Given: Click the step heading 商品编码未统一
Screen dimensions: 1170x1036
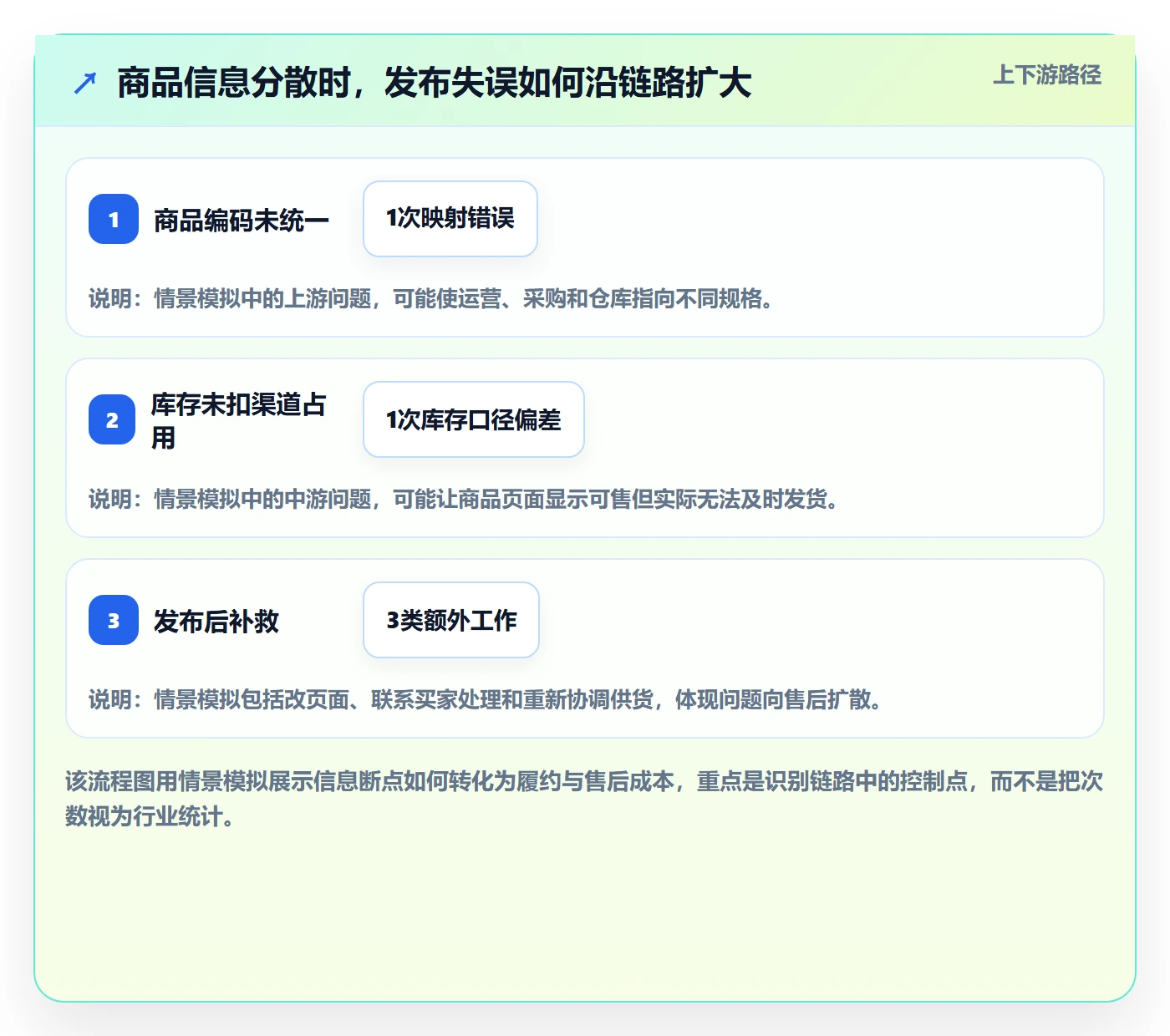Looking at the screenshot, I should (x=242, y=220).
